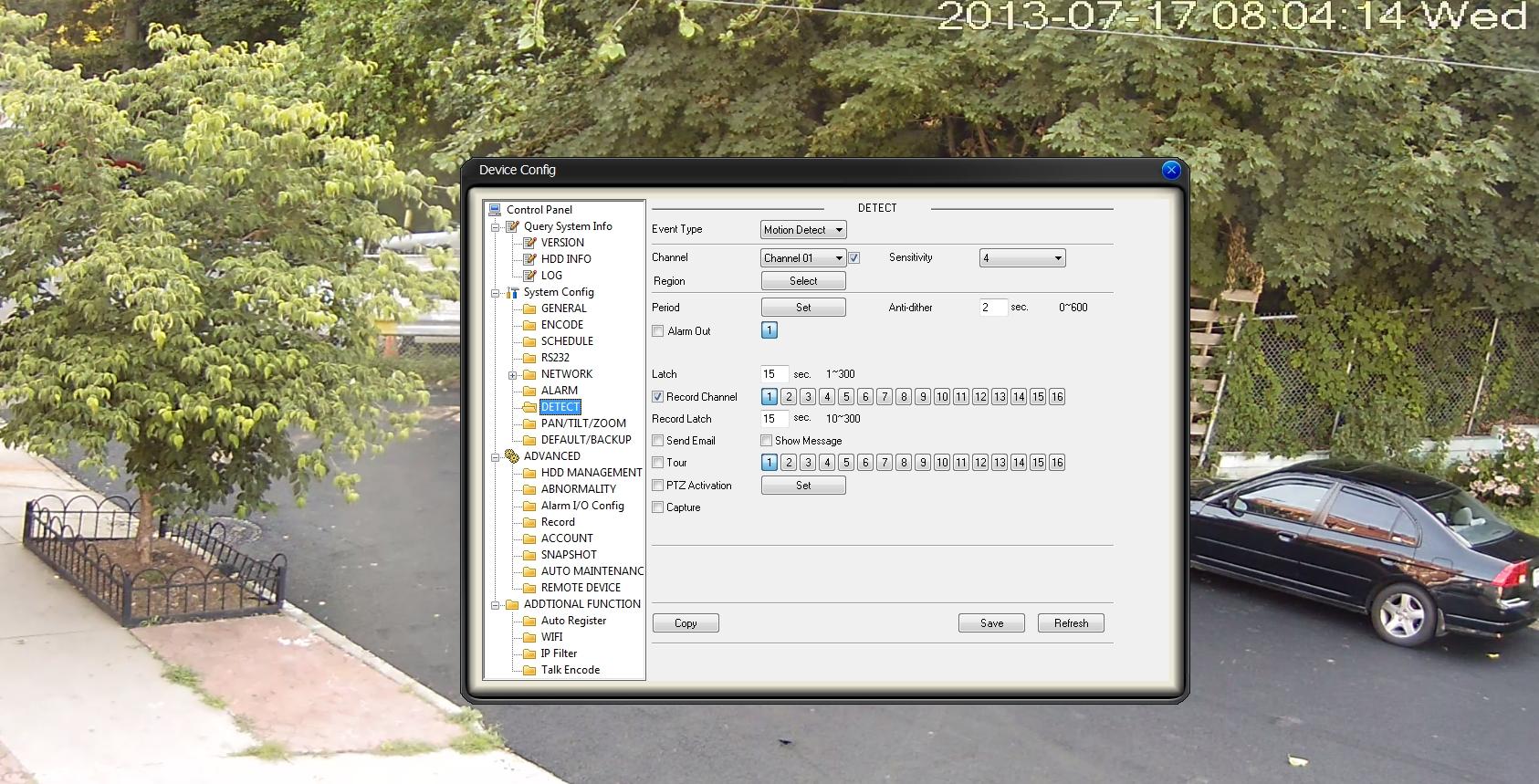1539x784 pixels.
Task: Select the PAN/TILT/ZOOM tree item
Action: point(583,423)
